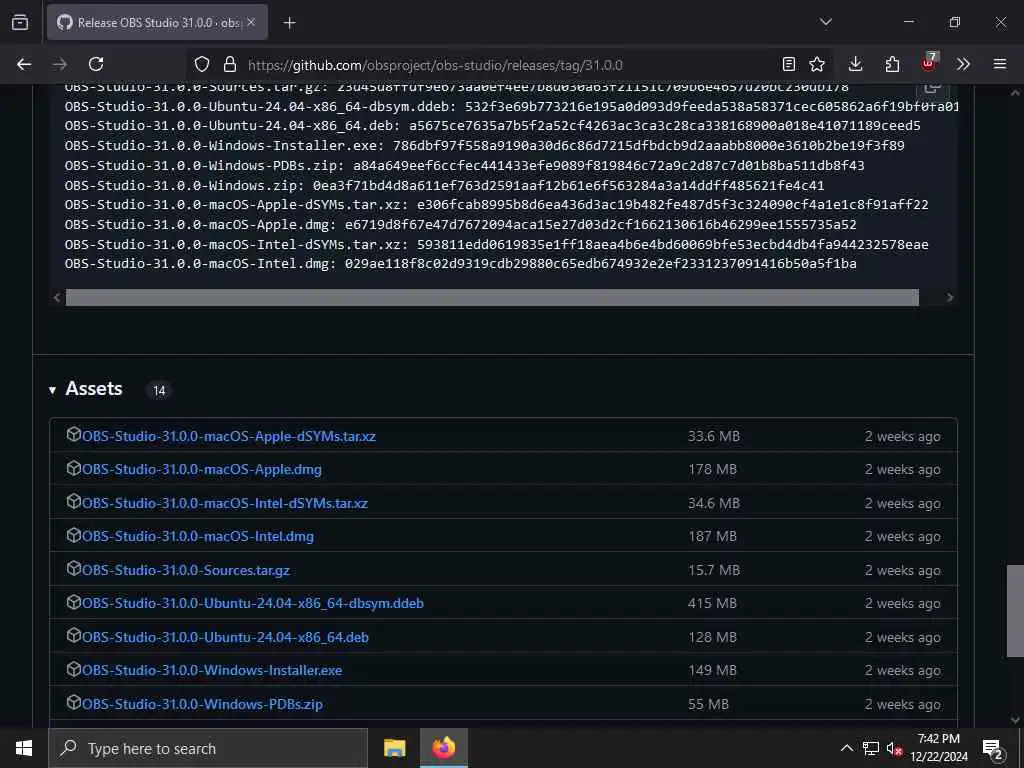Open the notification center icon
The image size is (1024, 768).
[993, 749]
